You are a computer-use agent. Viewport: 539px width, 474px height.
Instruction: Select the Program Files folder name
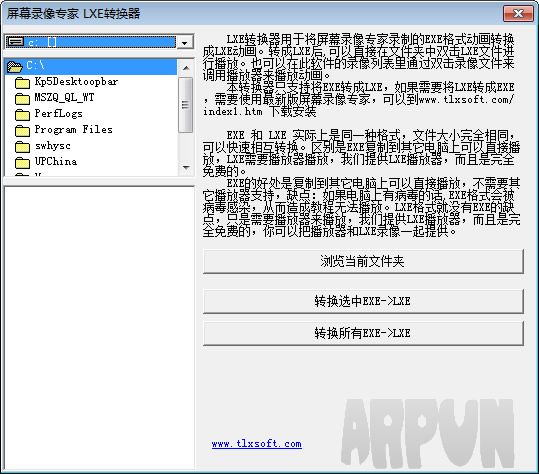tap(74, 130)
